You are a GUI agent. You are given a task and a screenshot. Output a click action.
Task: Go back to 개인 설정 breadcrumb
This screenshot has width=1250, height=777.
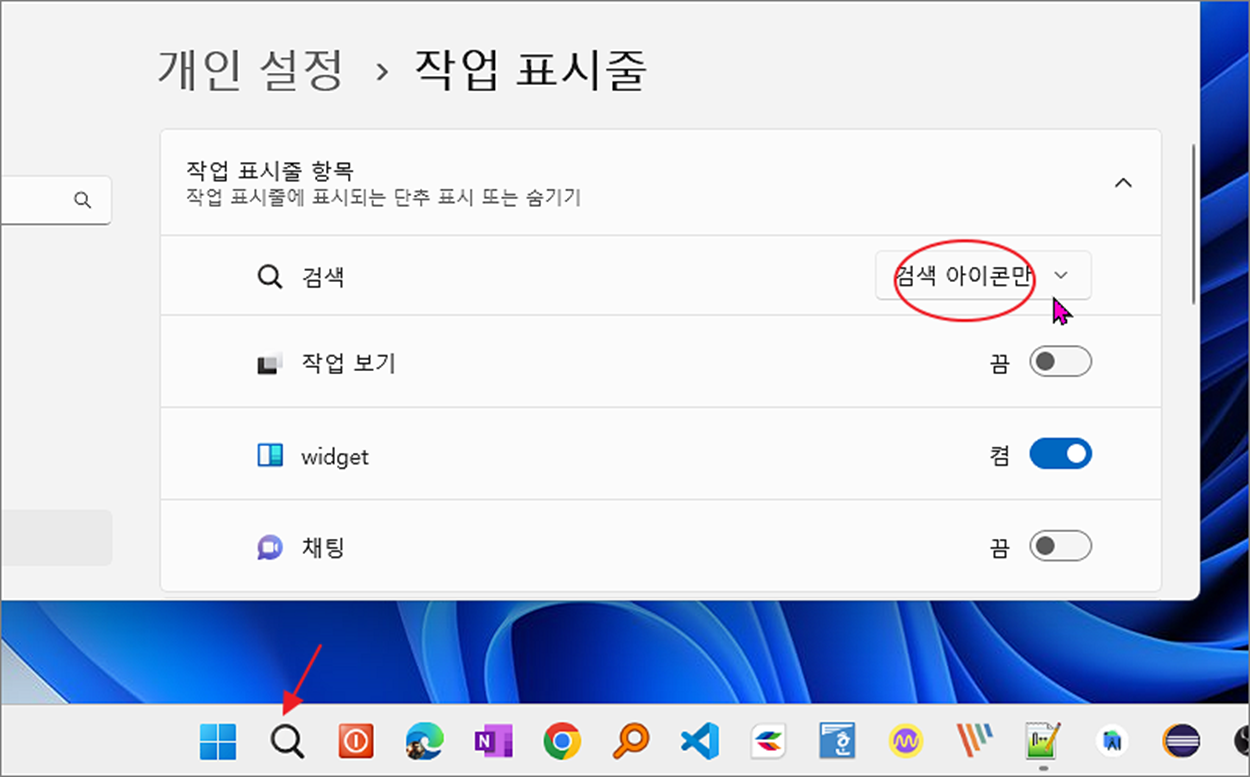tap(250, 70)
